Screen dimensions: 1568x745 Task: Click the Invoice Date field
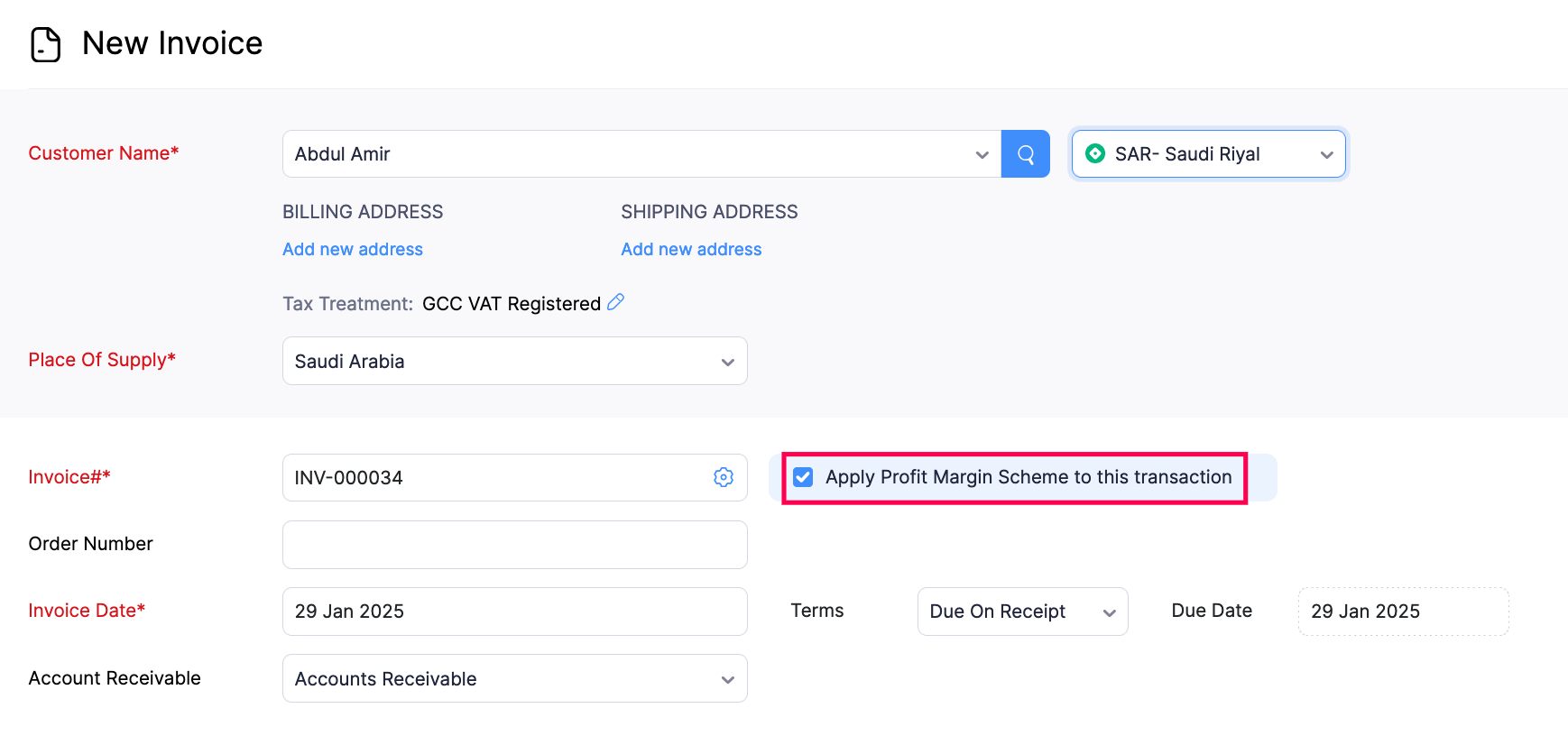514,612
